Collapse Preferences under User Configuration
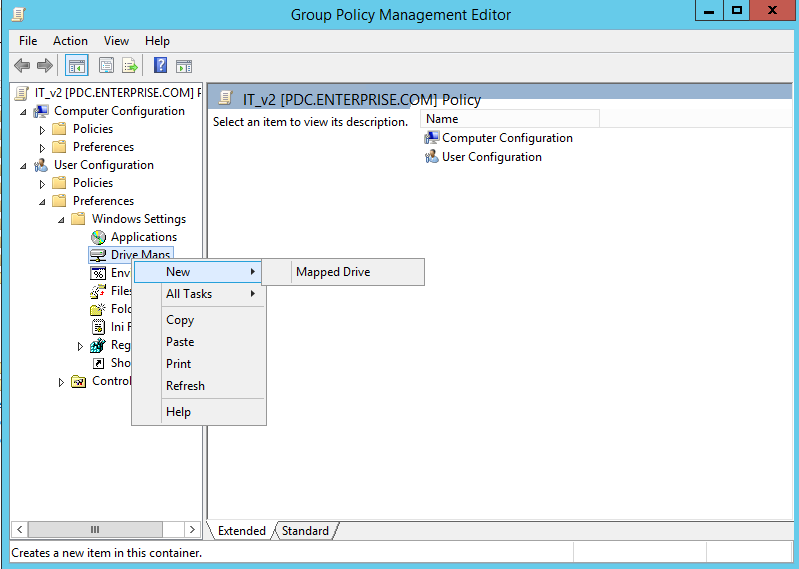The width and height of the screenshot is (799, 569). (42, 202)
